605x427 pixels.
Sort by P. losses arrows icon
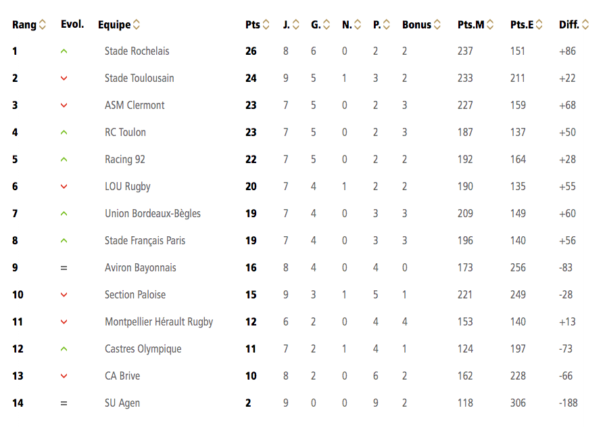pyautogui.click(x=387, y=25)
